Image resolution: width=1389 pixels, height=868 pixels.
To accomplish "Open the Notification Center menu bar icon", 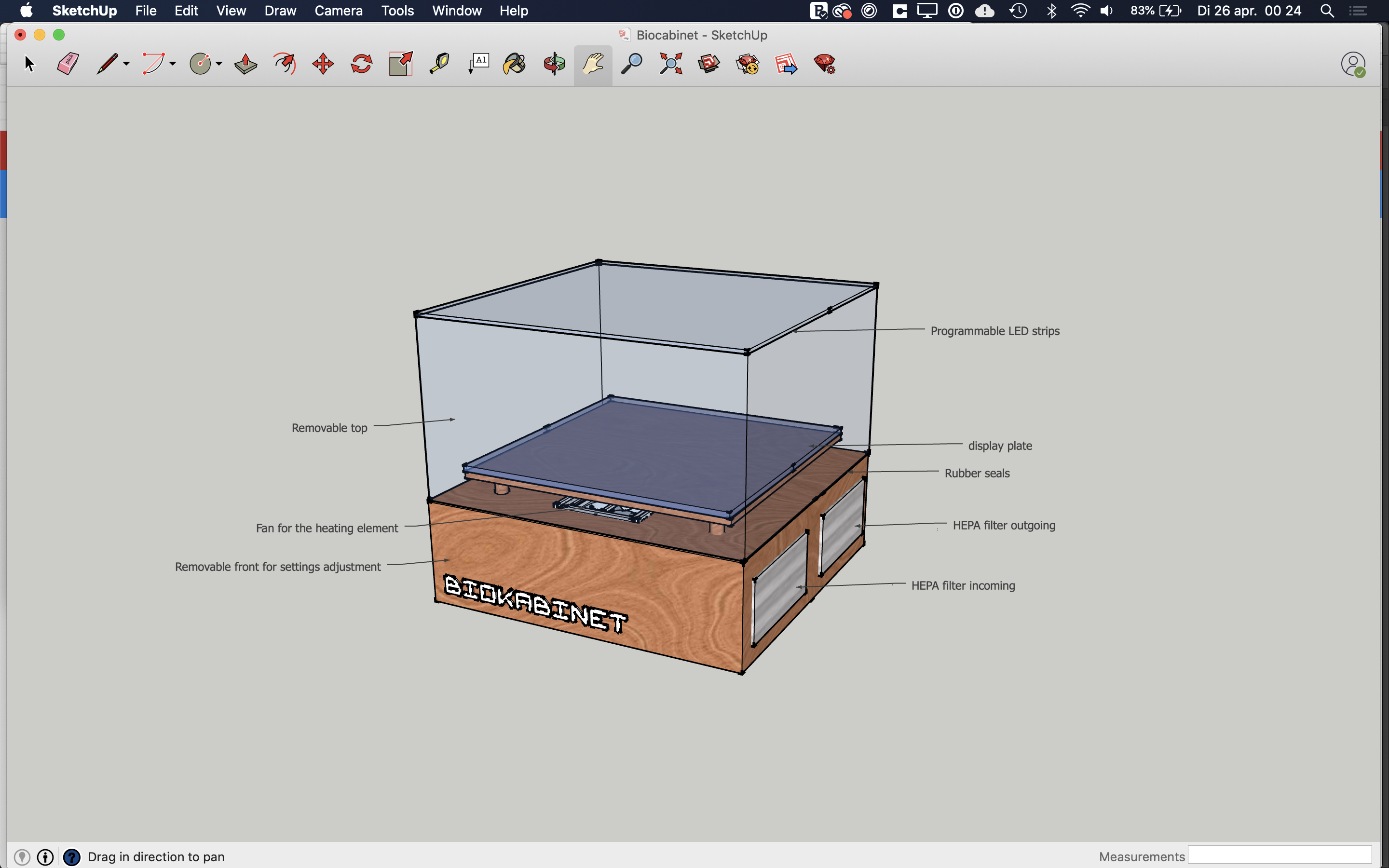I will tap(1358, 11).
